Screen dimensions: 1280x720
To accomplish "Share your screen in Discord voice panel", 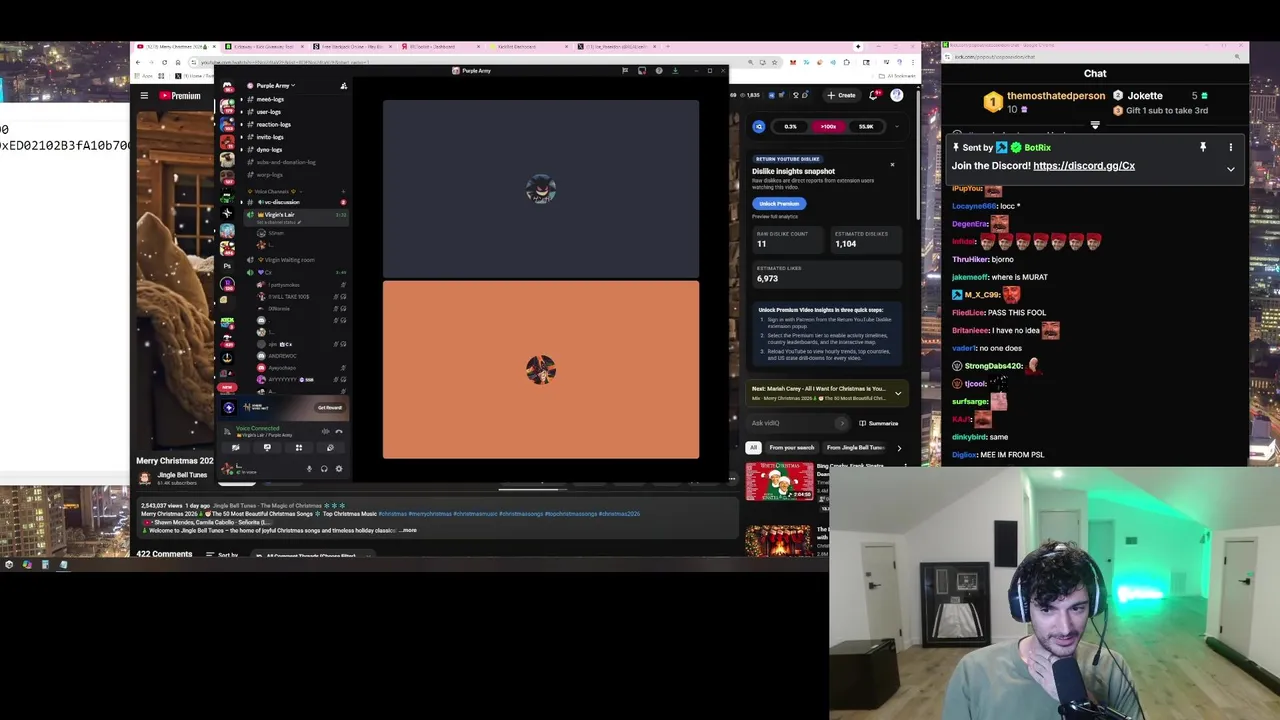I will [x=267, y=448].
